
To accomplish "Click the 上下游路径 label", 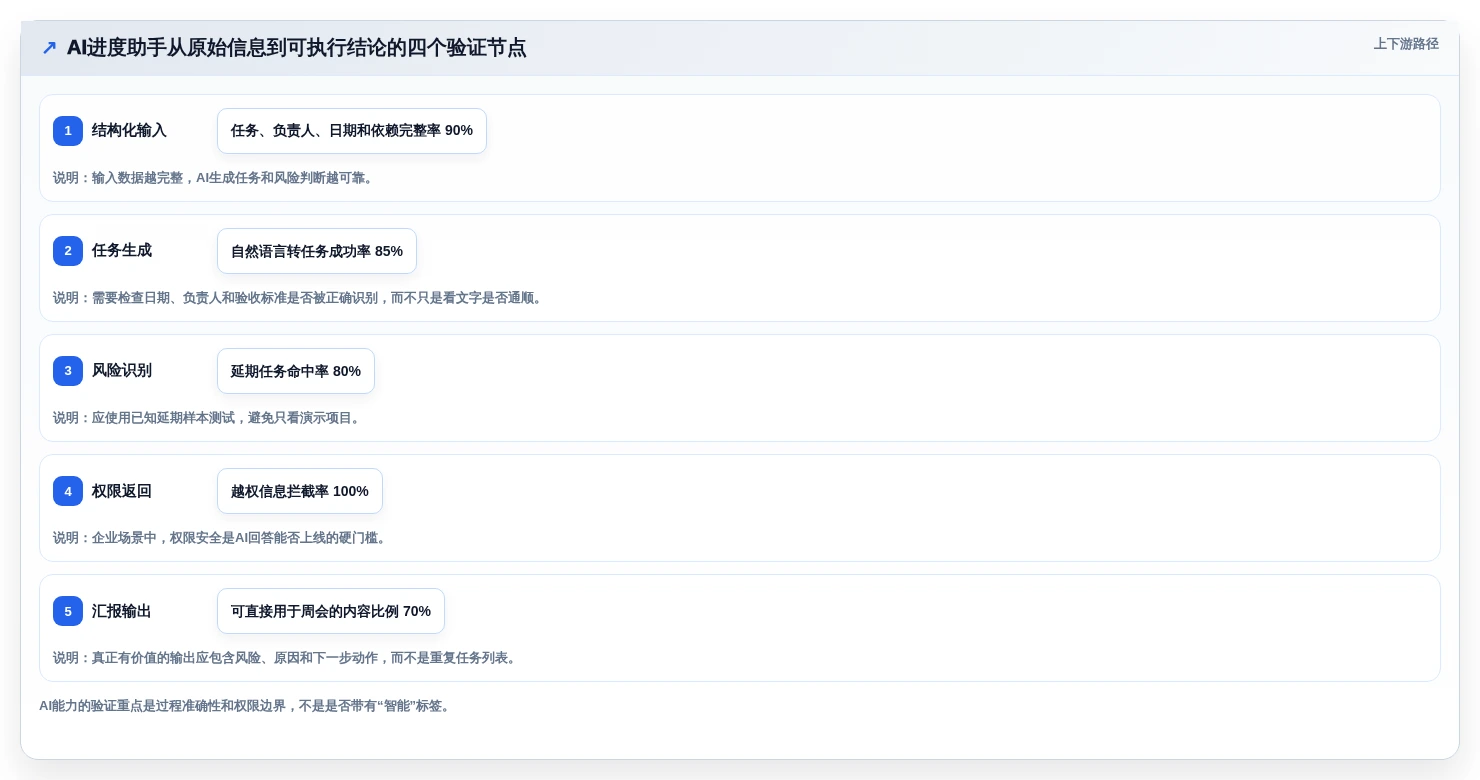I will click(x=1406, y=44).
